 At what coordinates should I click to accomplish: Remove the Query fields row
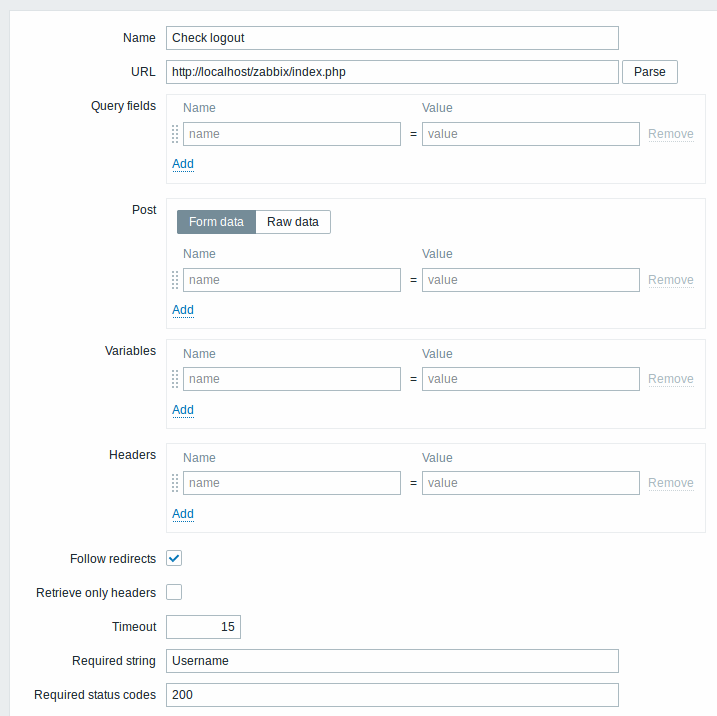click(x=671, y=134)
